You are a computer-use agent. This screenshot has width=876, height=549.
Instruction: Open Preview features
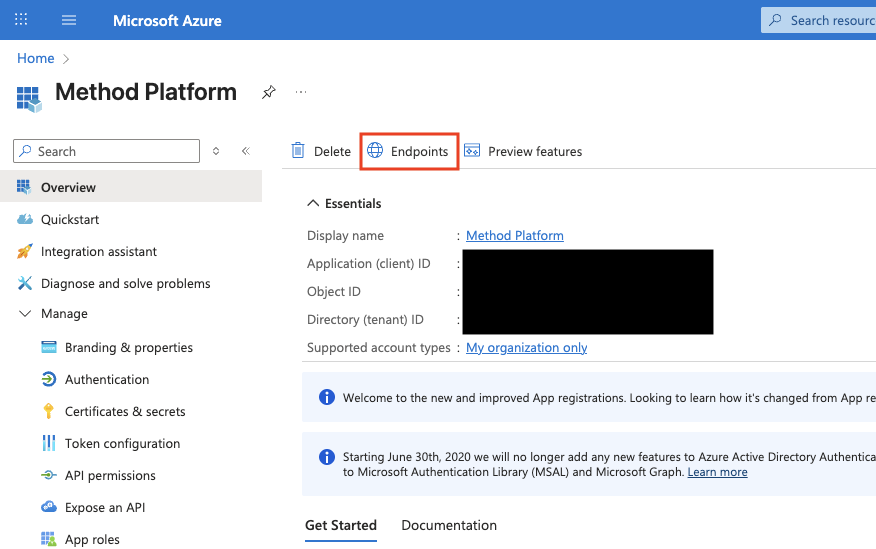[x=522, y=151]
